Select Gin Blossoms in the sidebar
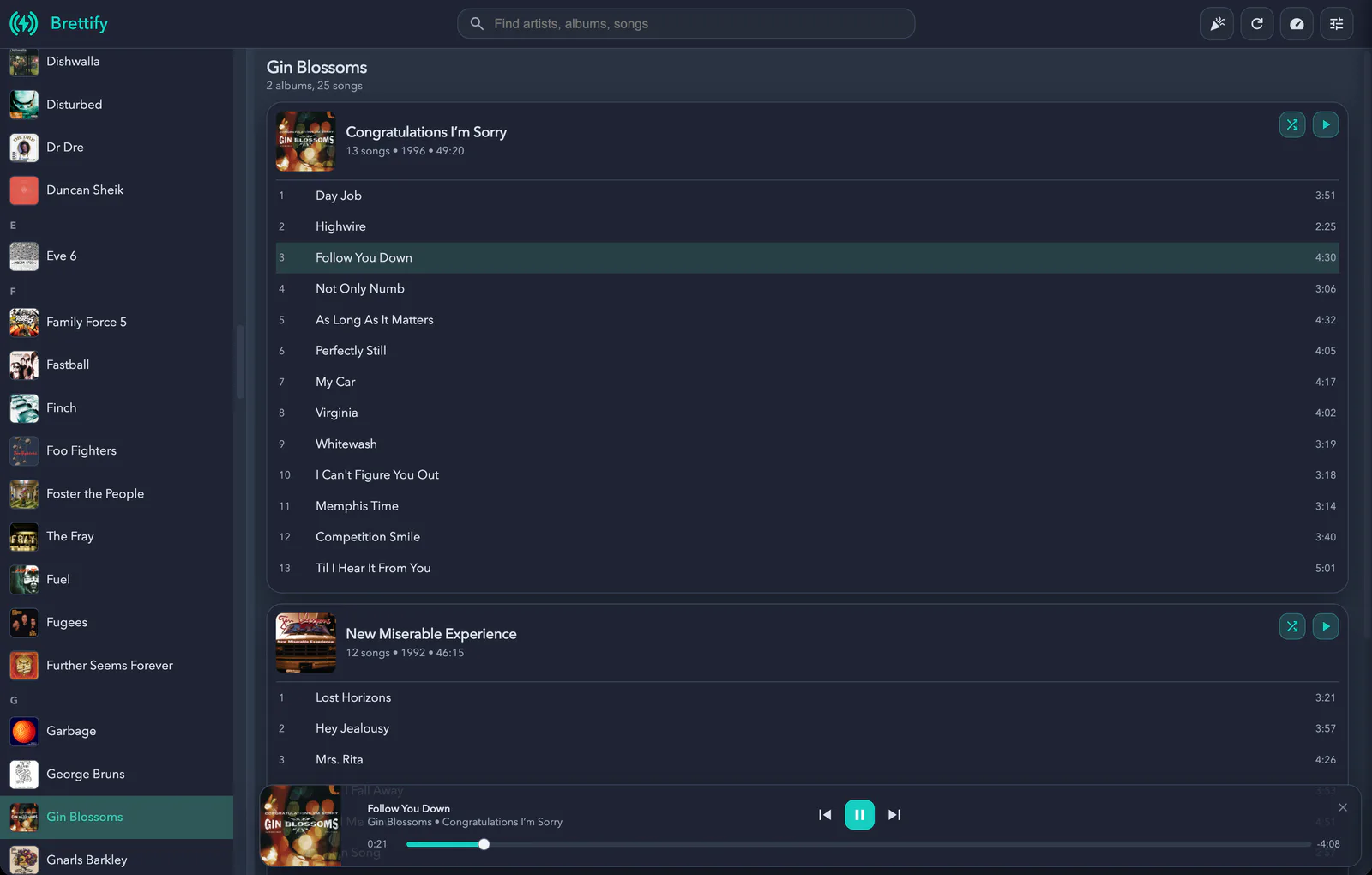 (x=117, y=818)
